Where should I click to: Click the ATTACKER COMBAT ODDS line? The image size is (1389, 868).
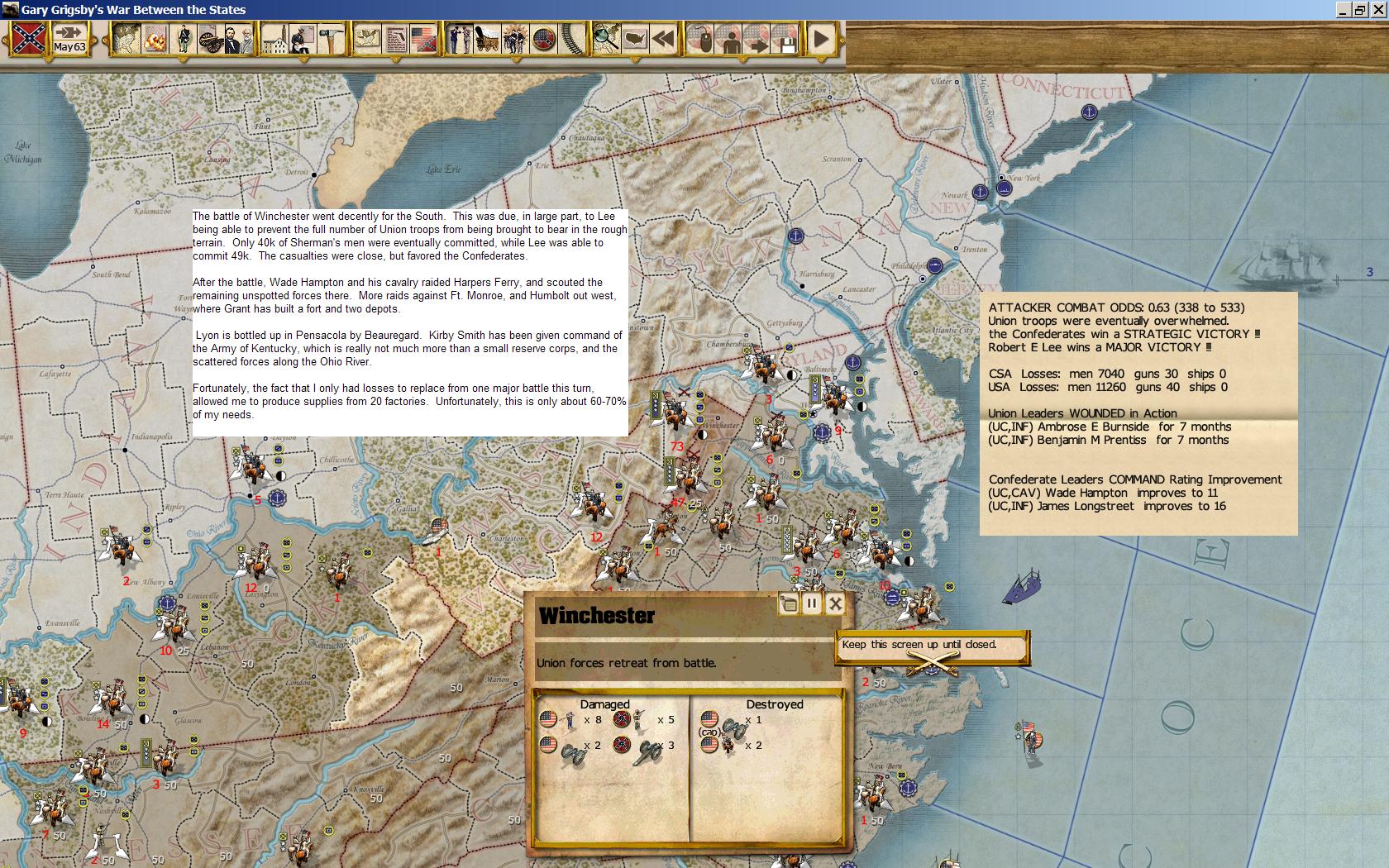pos(1116,308)
